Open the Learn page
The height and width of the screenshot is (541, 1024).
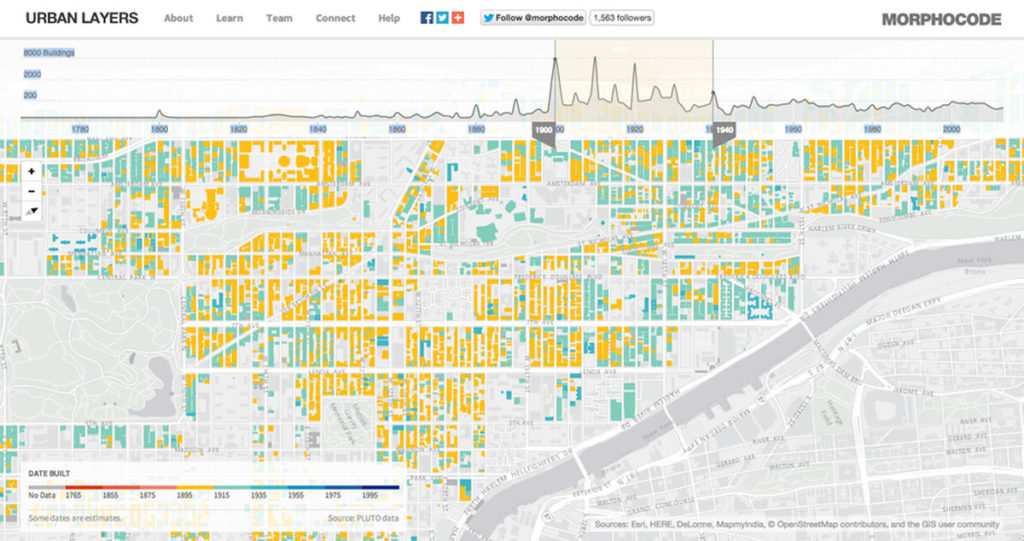coord(229,18)
